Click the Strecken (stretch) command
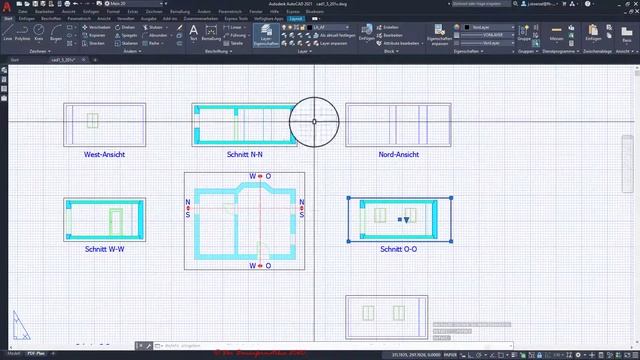Image resolution: width=640 pixels, height=360 pixels. 93,43
